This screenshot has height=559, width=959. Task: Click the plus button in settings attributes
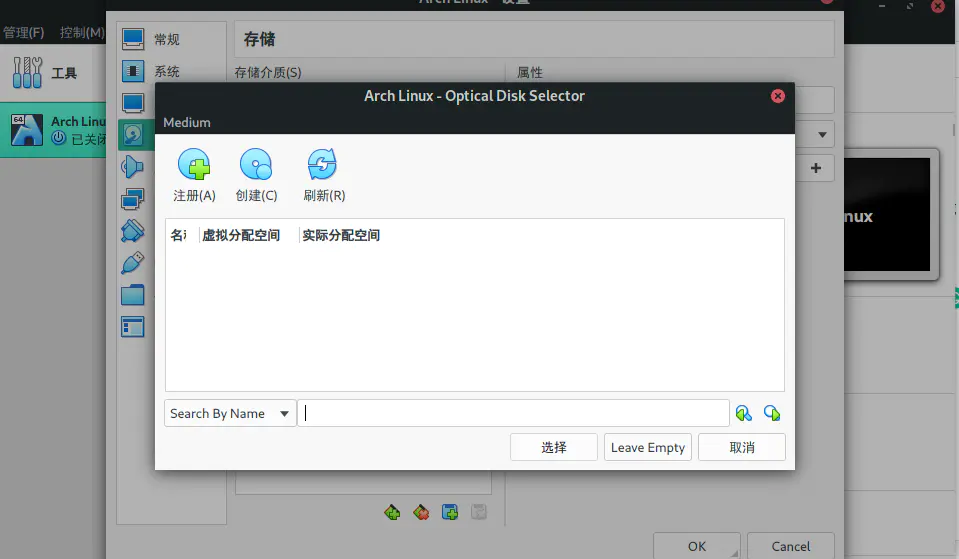point(816,168)
